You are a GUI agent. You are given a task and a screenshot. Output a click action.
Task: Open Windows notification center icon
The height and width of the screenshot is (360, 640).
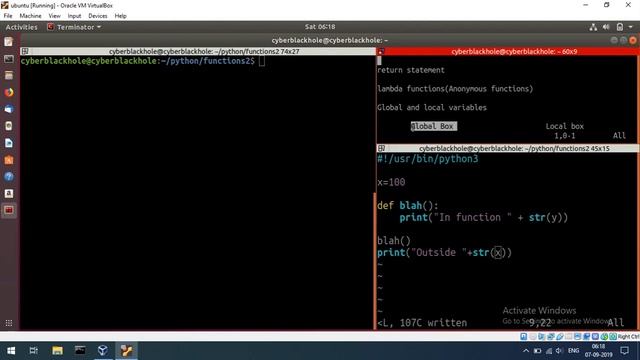[624, 351]
